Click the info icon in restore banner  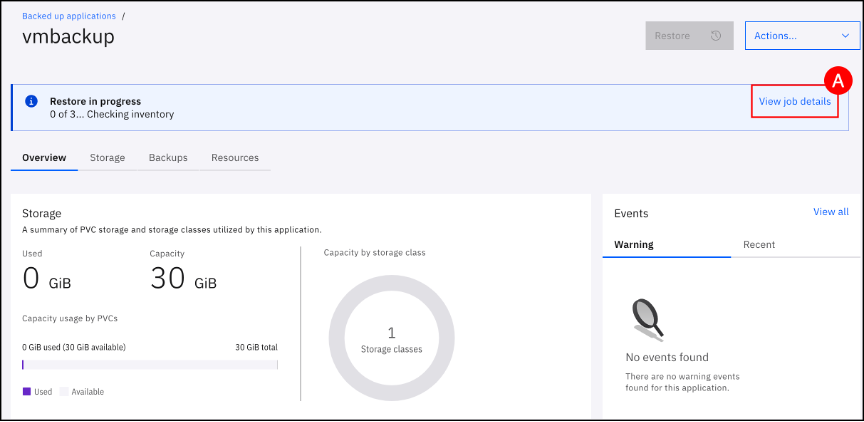[x=31, y=102]
